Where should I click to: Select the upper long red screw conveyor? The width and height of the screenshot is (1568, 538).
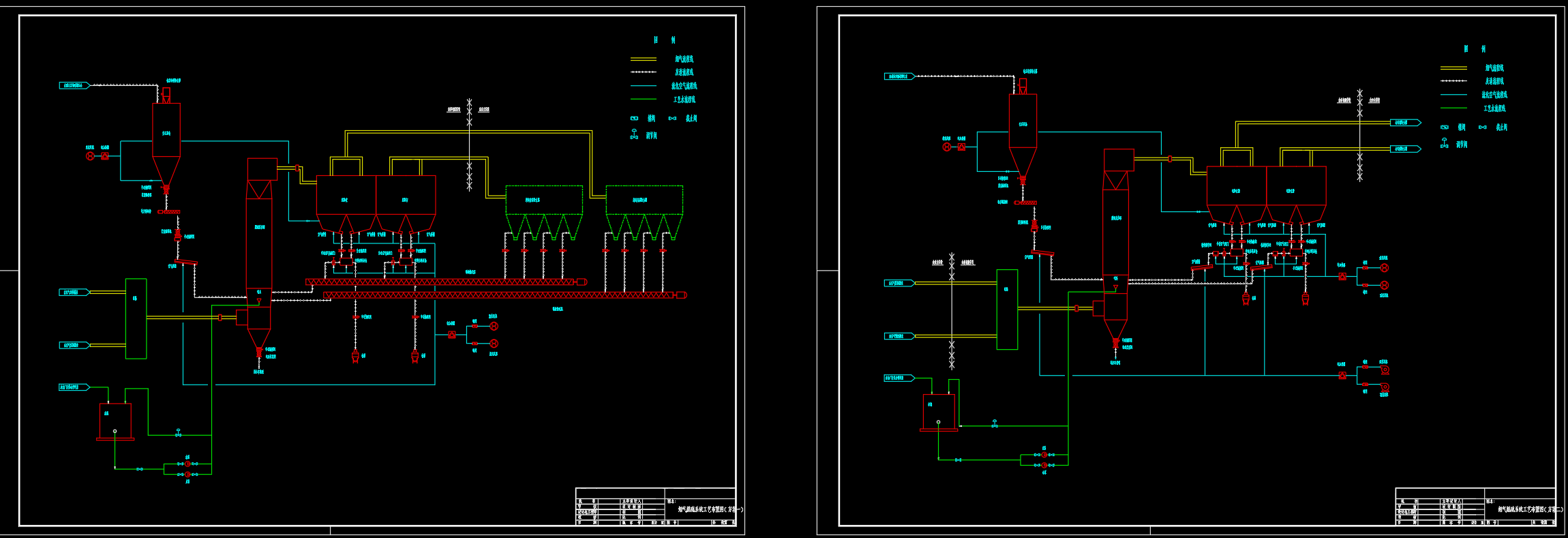(x=443, y=282)
